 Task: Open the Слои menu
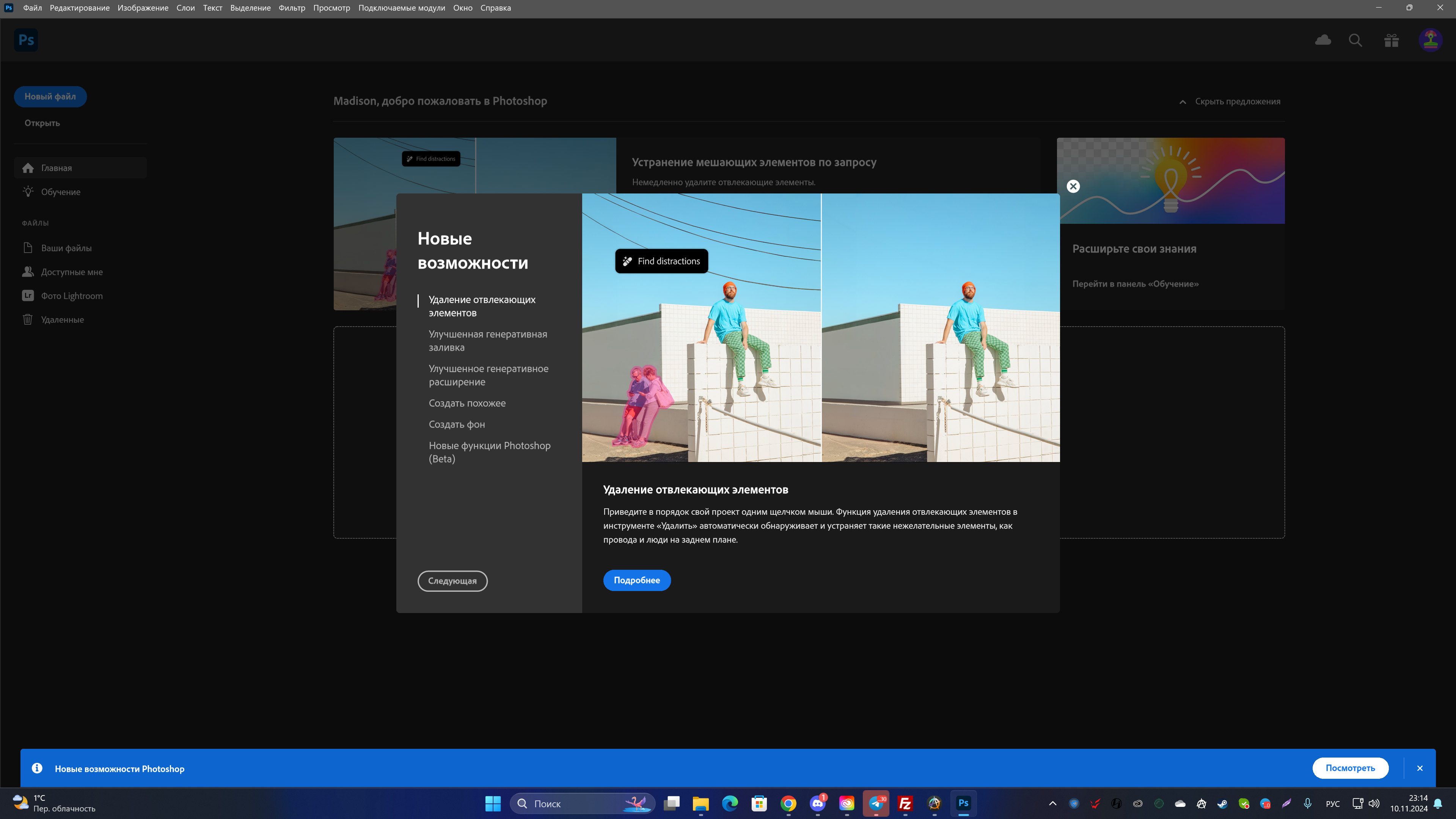pyautogui.click(x=185, y=8)
